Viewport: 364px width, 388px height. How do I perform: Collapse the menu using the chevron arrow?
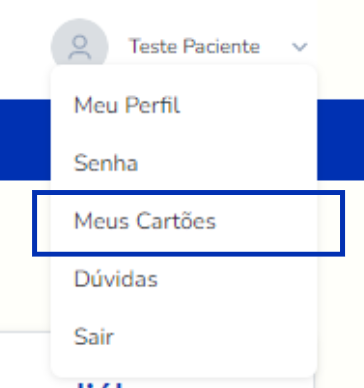299,47
